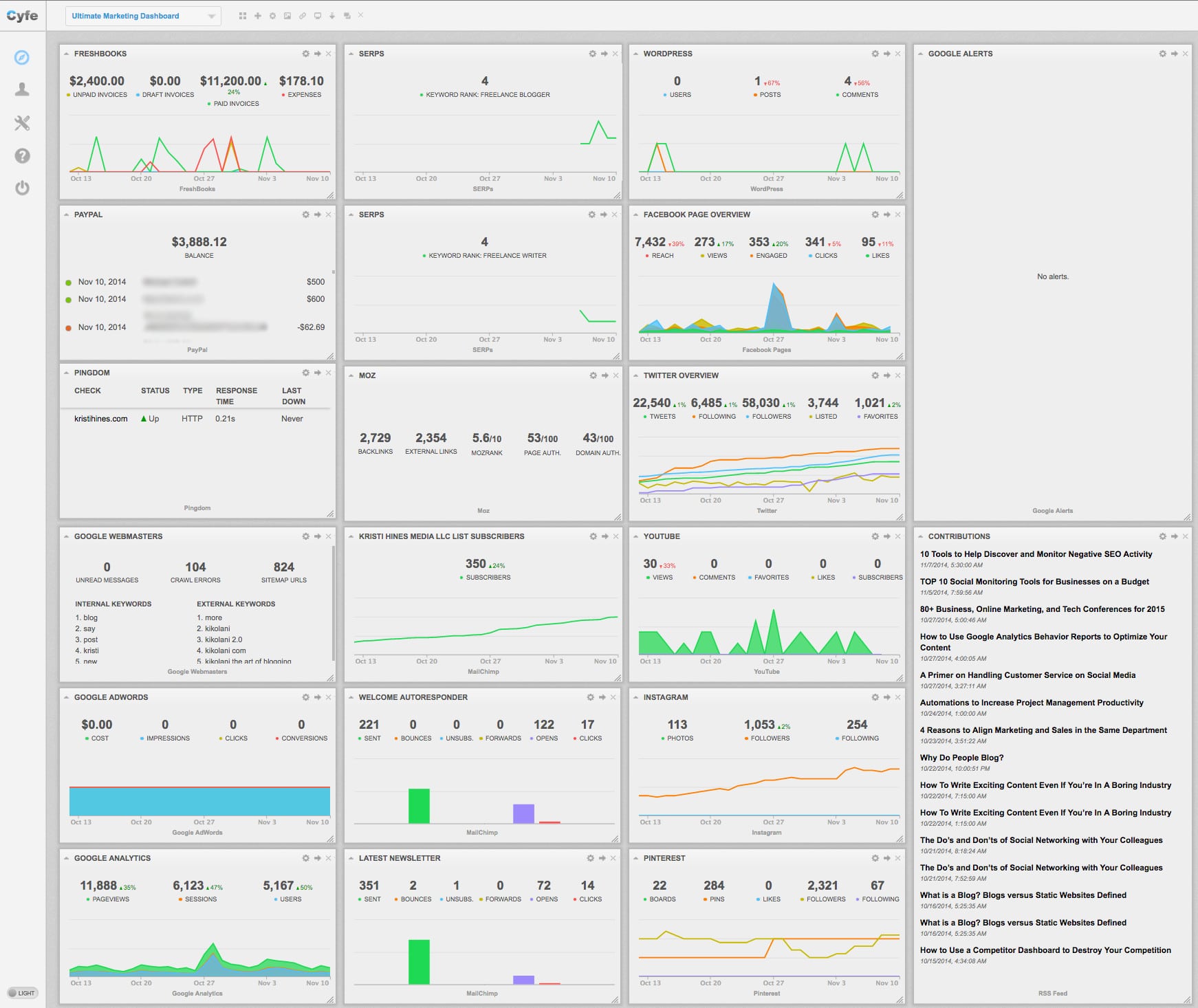Open the compass dashboards icon in sidebar
Viewport: 1198px width, 1008px height.
pos(22,57)
